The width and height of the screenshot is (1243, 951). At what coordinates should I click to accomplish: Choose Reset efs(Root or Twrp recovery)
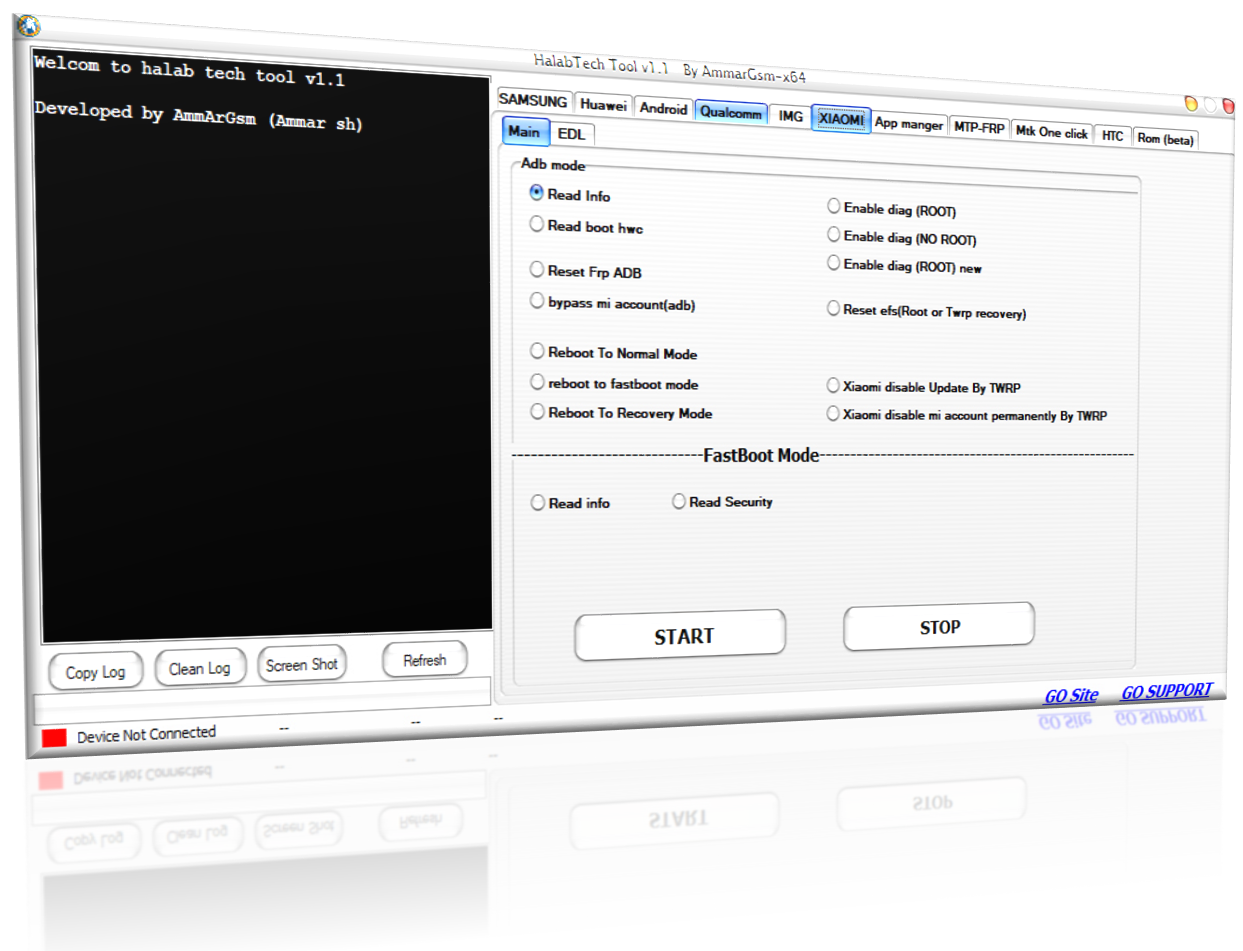(x=926, y=311)
